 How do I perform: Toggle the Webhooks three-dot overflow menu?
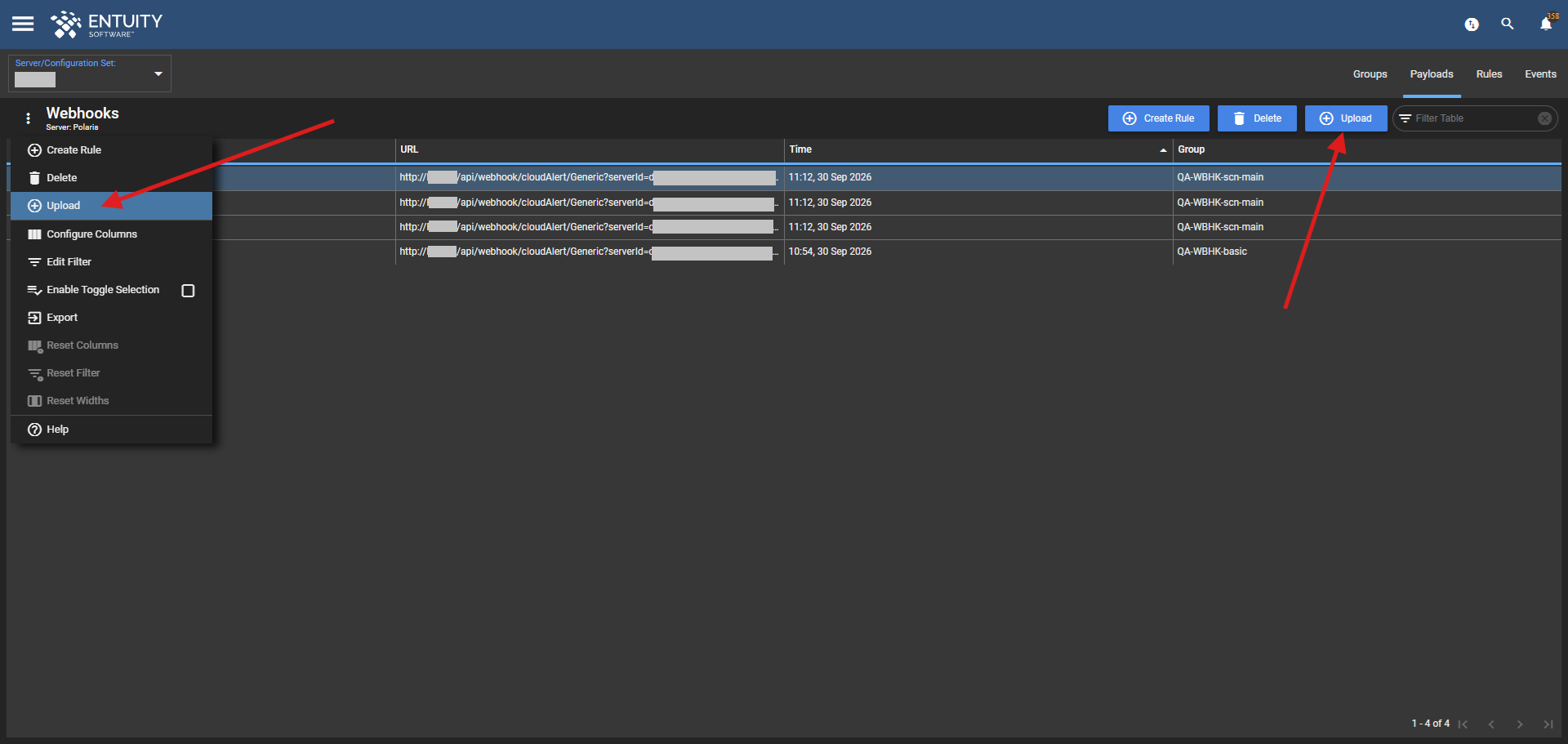29,118
